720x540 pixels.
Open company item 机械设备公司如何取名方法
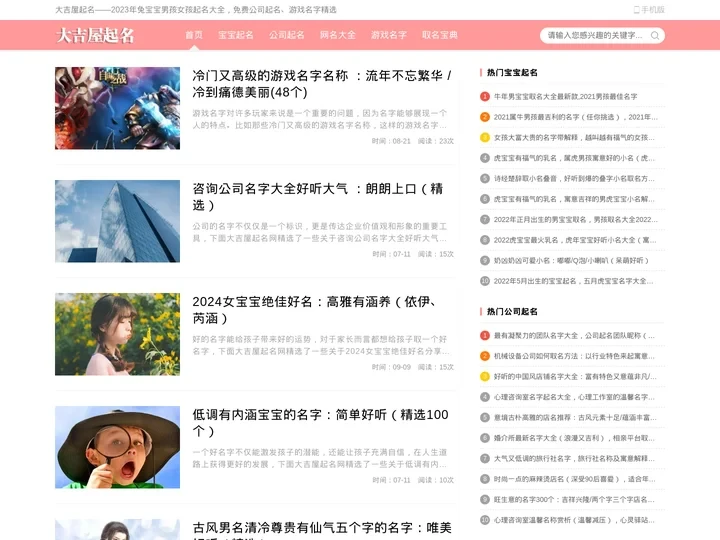click(x=574, y=356)
